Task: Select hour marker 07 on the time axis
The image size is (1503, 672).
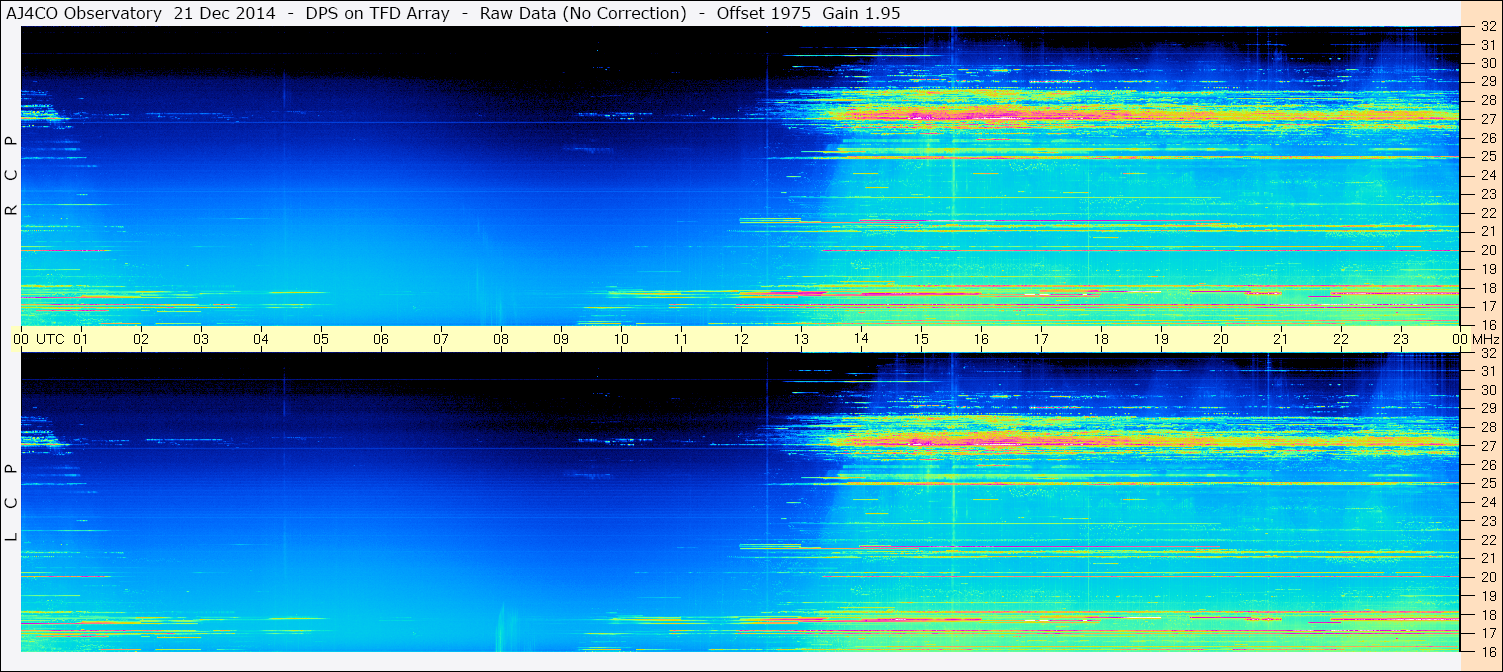Action: [441, 339]
